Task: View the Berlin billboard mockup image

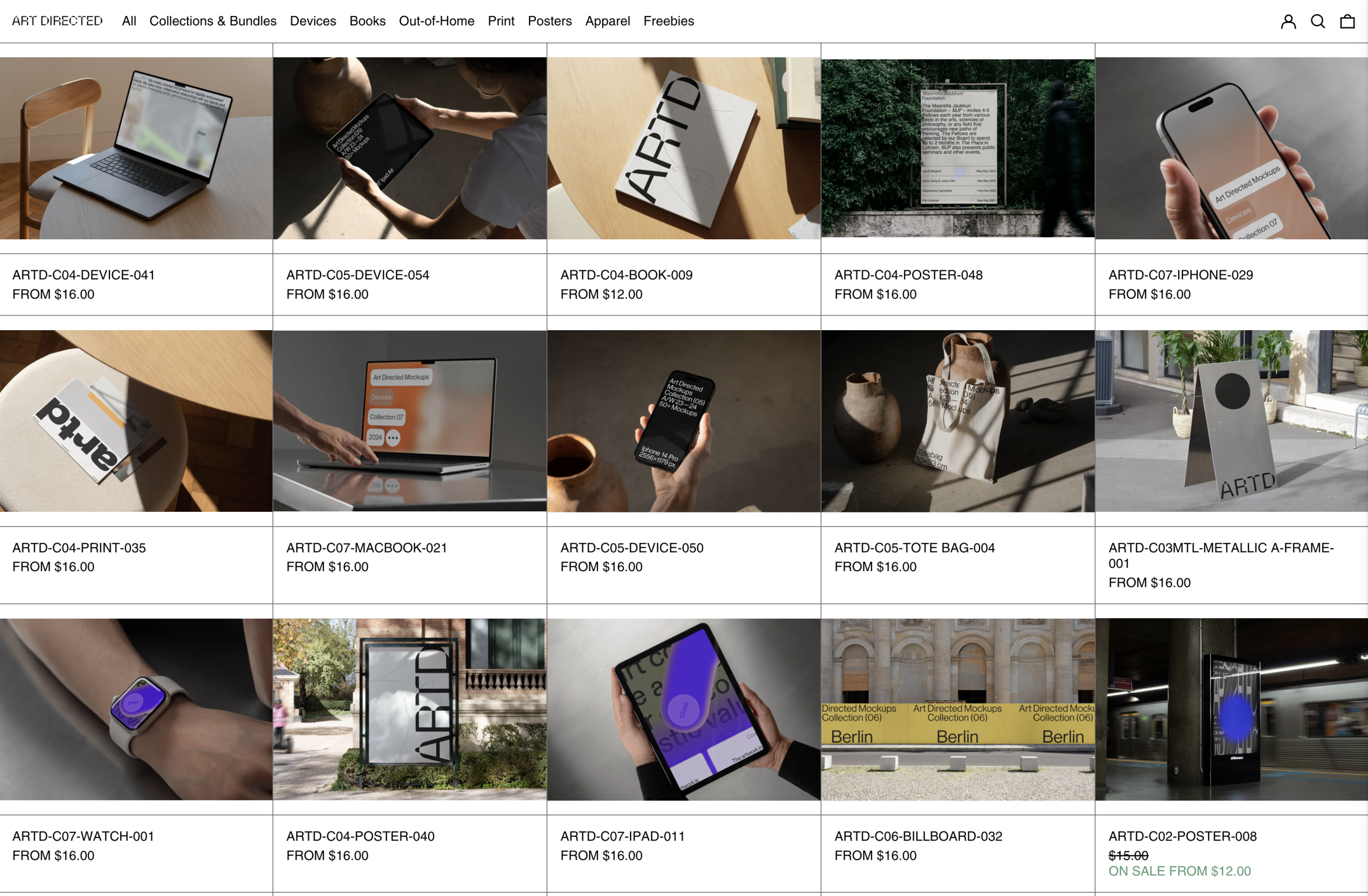Action: click(x=958, y=708)
